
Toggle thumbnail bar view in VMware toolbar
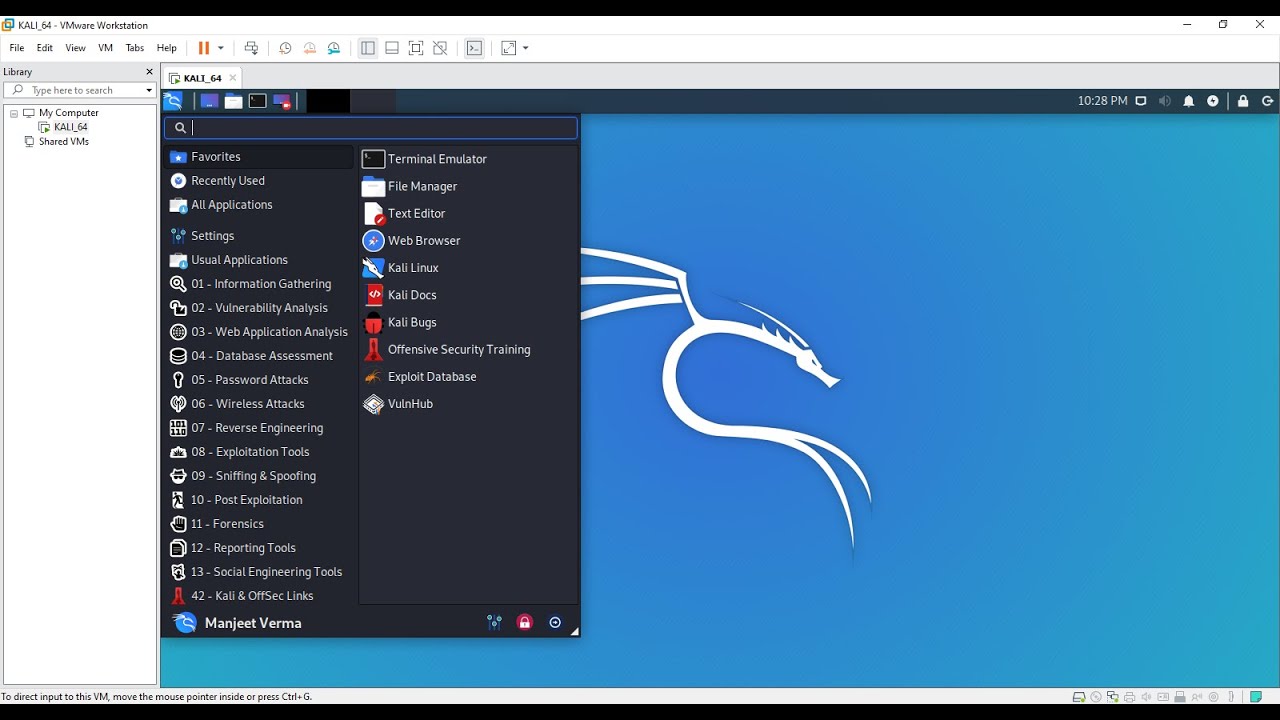coord(392,48)
